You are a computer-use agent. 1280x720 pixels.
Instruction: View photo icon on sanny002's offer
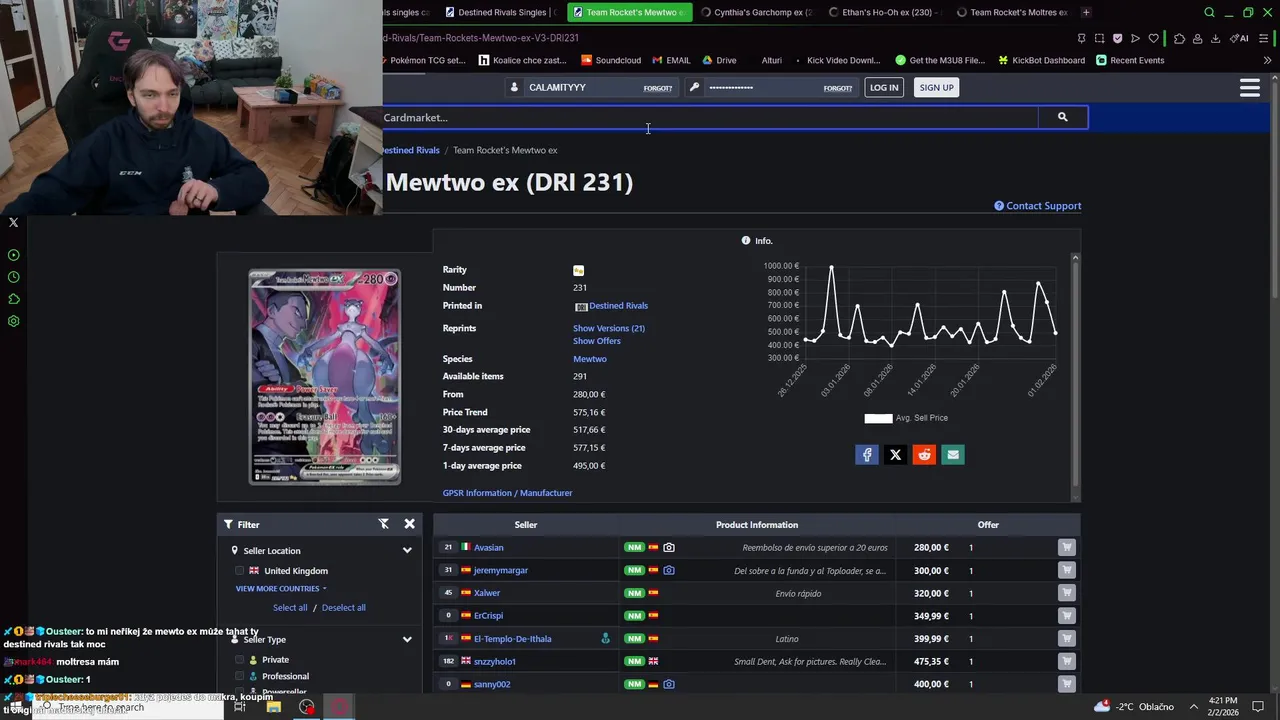coord(669,684)
